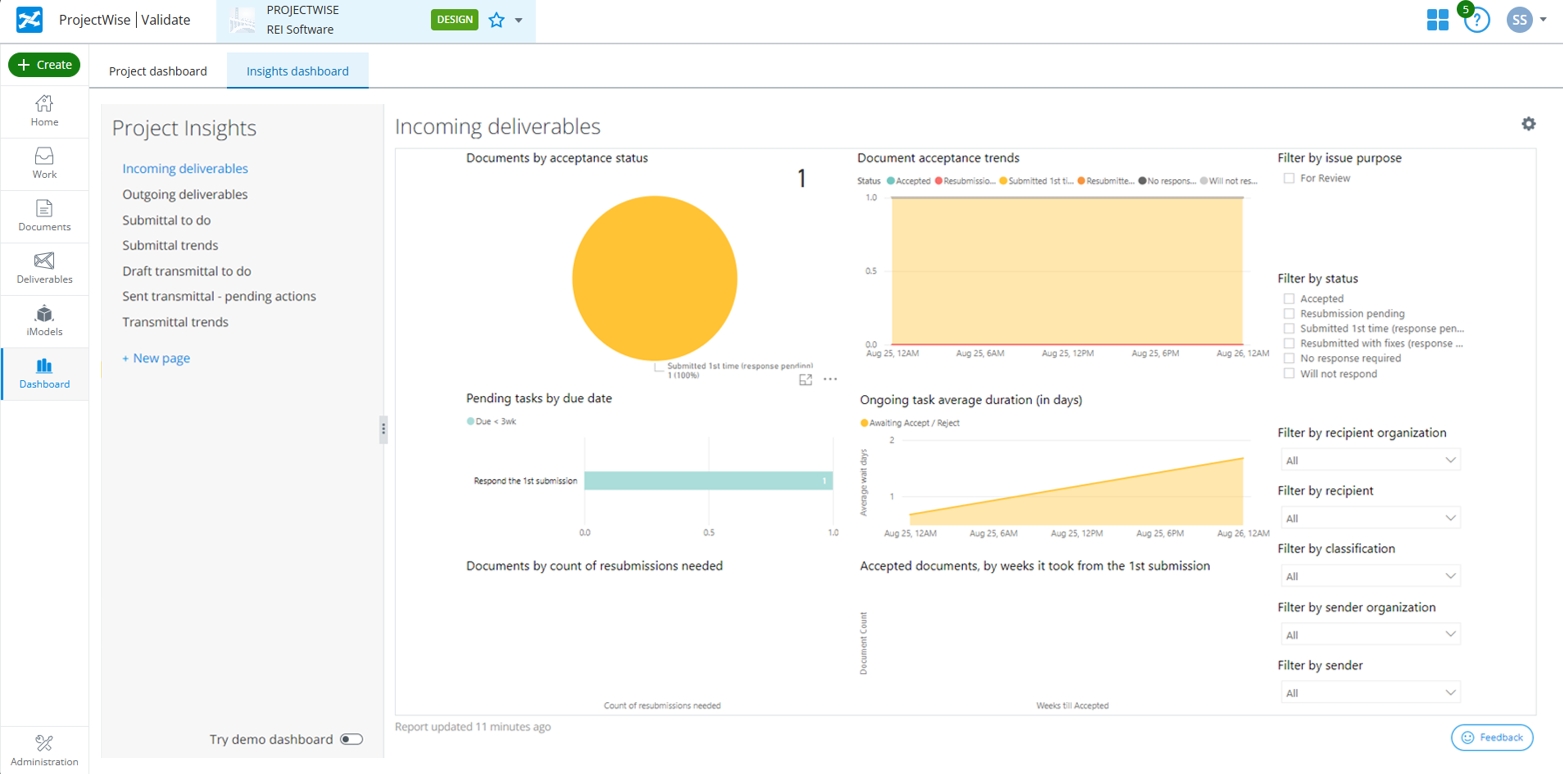Click the focus mode icon under pie chart

point(806,380)
